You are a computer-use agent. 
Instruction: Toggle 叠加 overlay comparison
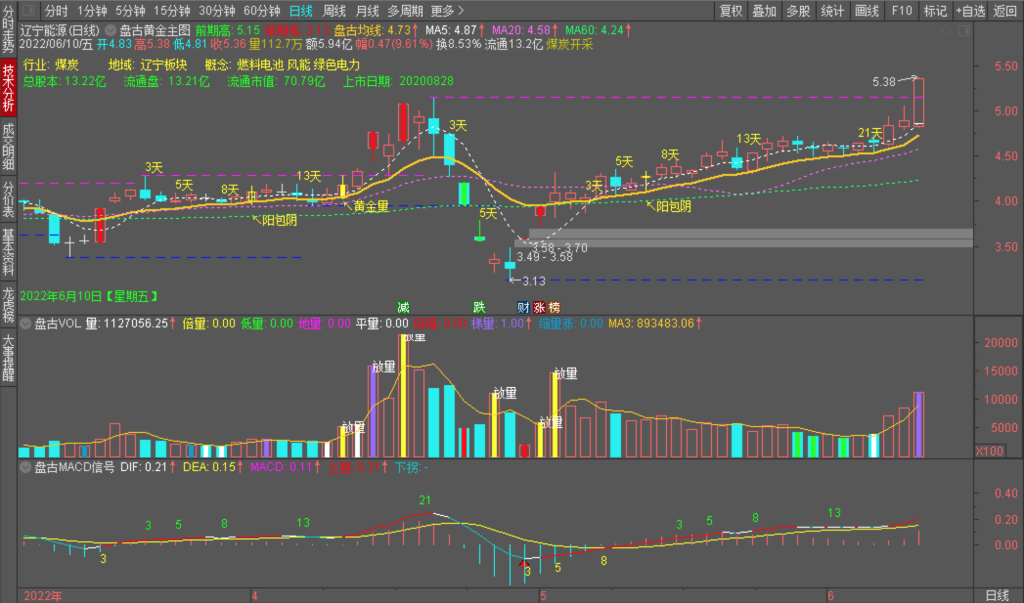point(764,11)
